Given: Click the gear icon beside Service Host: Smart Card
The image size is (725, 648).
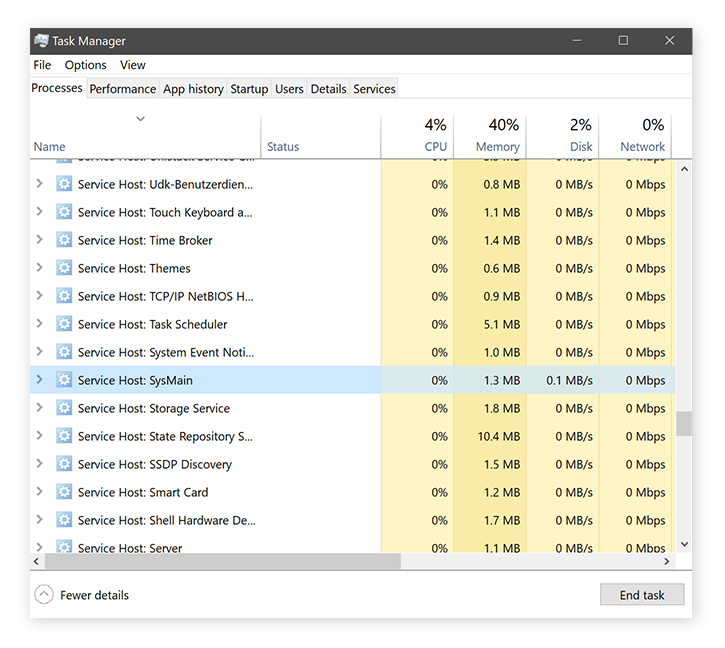Looking at the screenshot, I should point(64,492).
